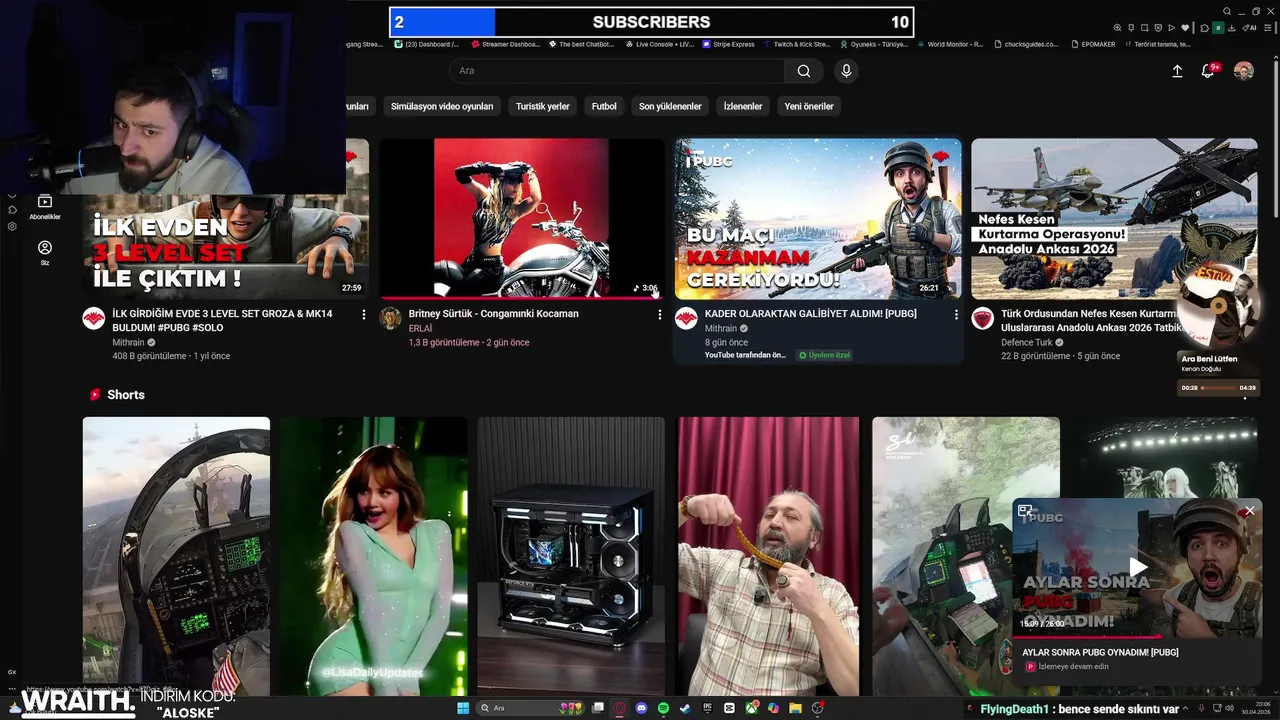Open Britney Sürtük - Congamınki Kocaman title
The height and width of the screenshot is (720, 1280).
coord(493,314)
